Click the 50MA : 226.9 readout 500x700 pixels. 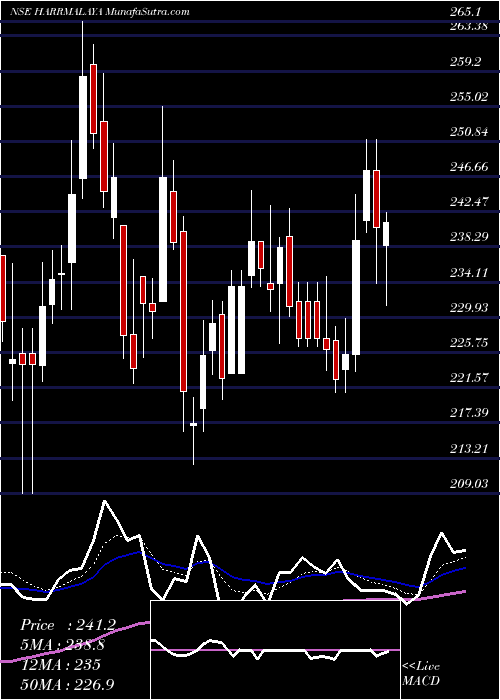click(68, 684)
